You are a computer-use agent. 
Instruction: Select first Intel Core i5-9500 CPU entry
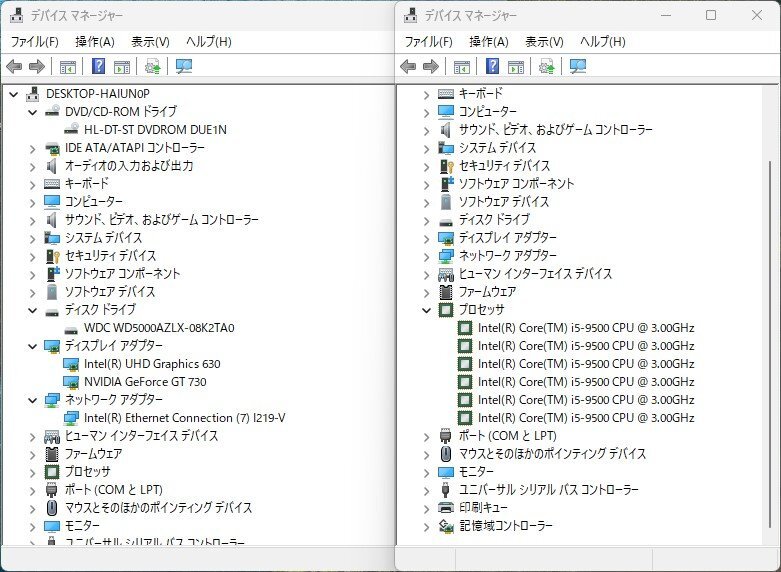click(586, 328)
